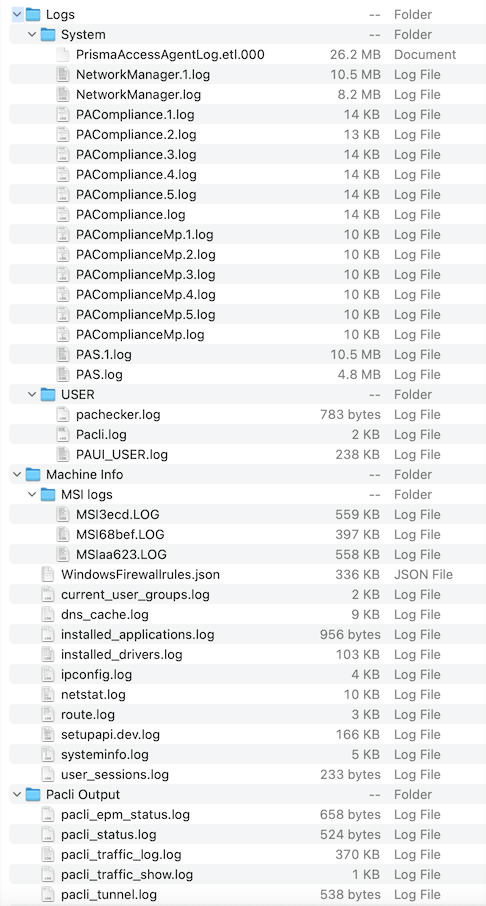The width and height of the screenshot is (486, 906).
Task: Click the PAS.log file icon
Action: (x=62, y=374)
